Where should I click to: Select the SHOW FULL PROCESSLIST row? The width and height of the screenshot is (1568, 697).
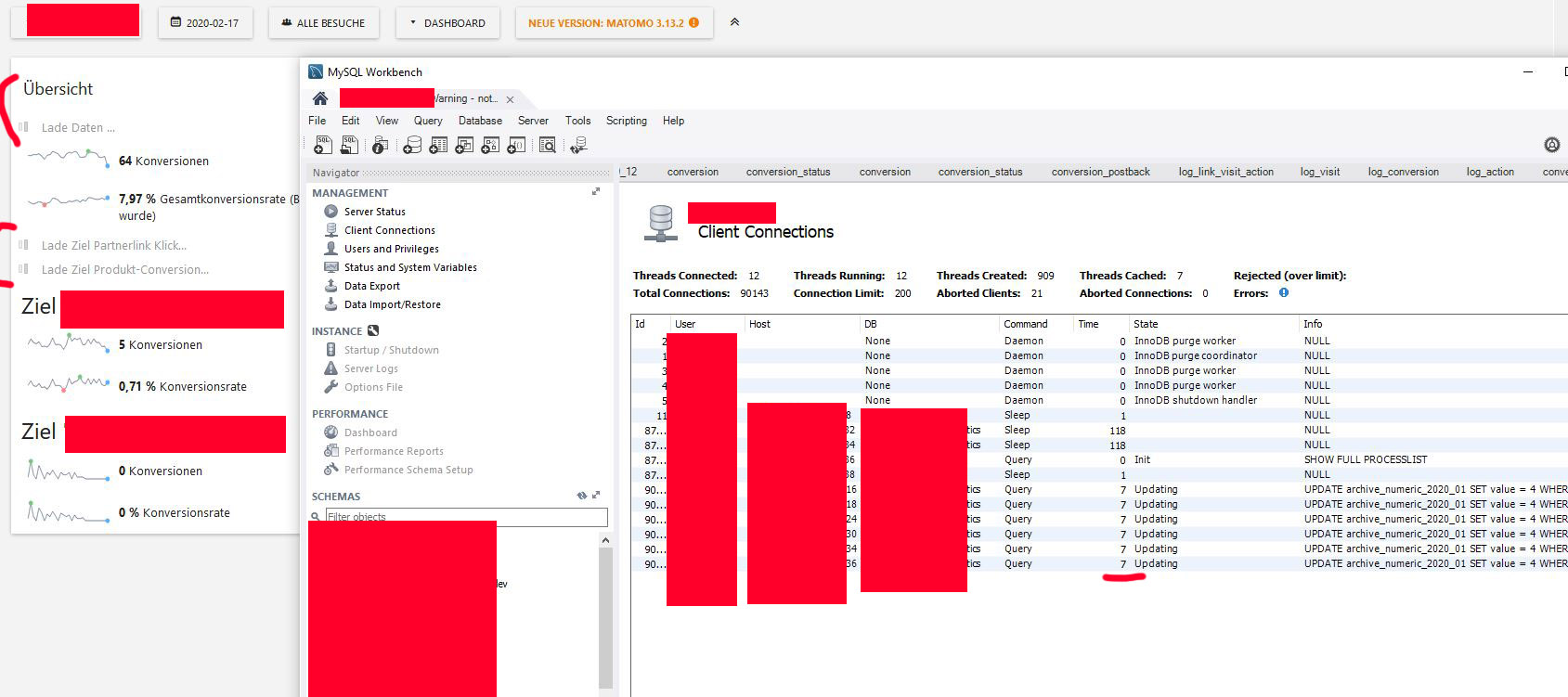click(1099, 459)
